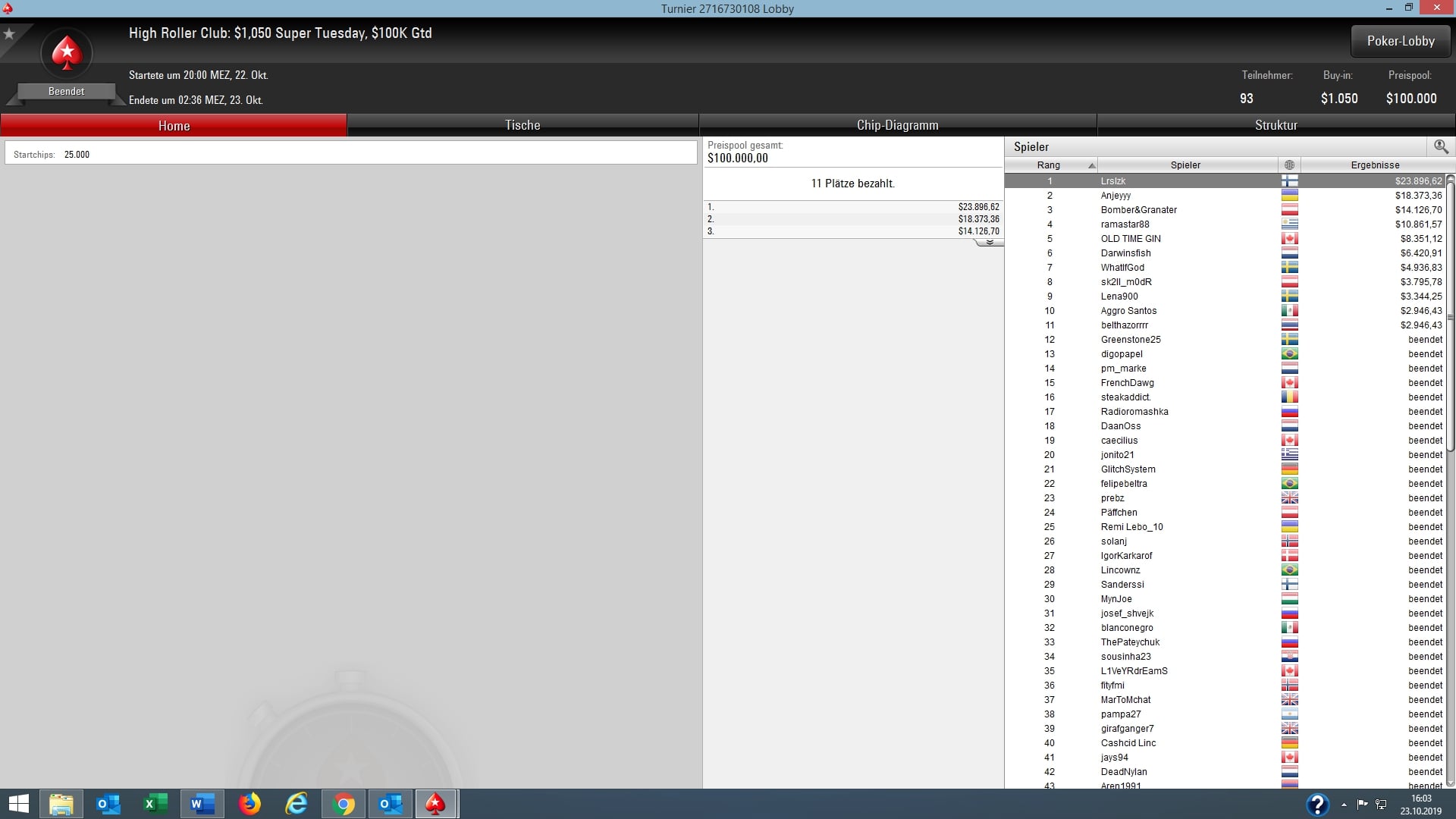Click the player list vertical scrollbar

click(x=1450, y=318)
